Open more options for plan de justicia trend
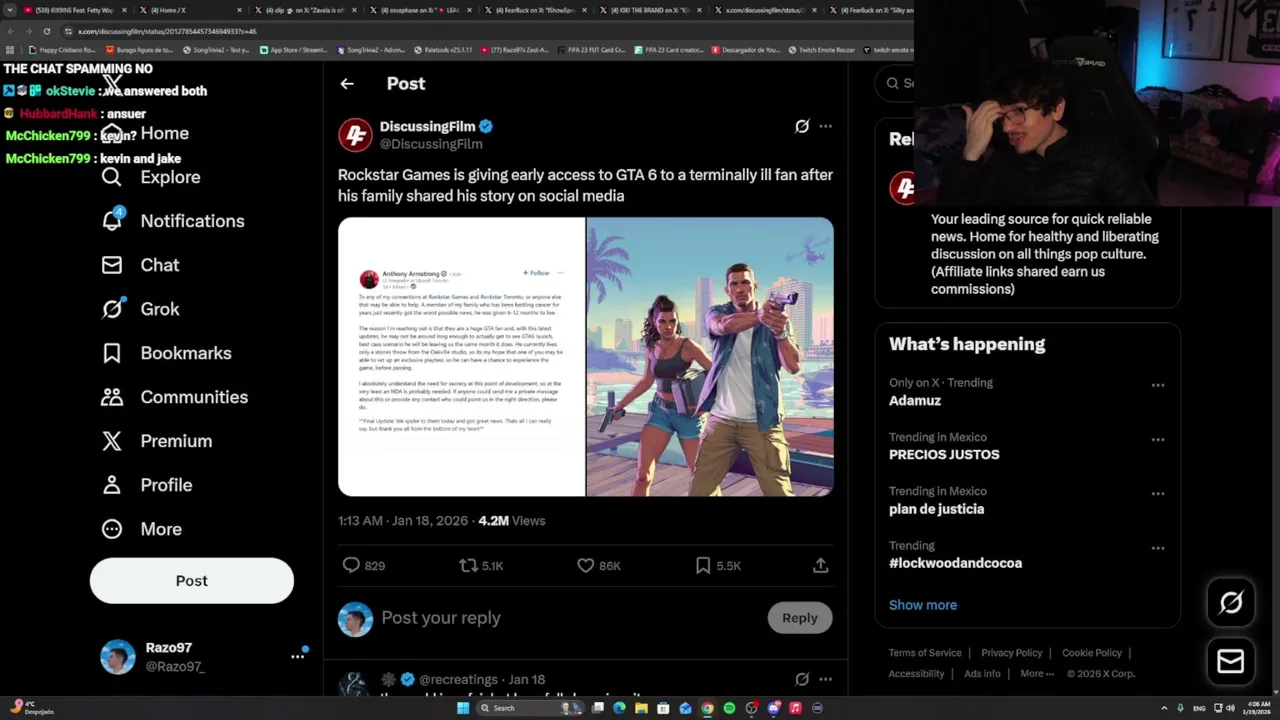 tap(1157, 494)
